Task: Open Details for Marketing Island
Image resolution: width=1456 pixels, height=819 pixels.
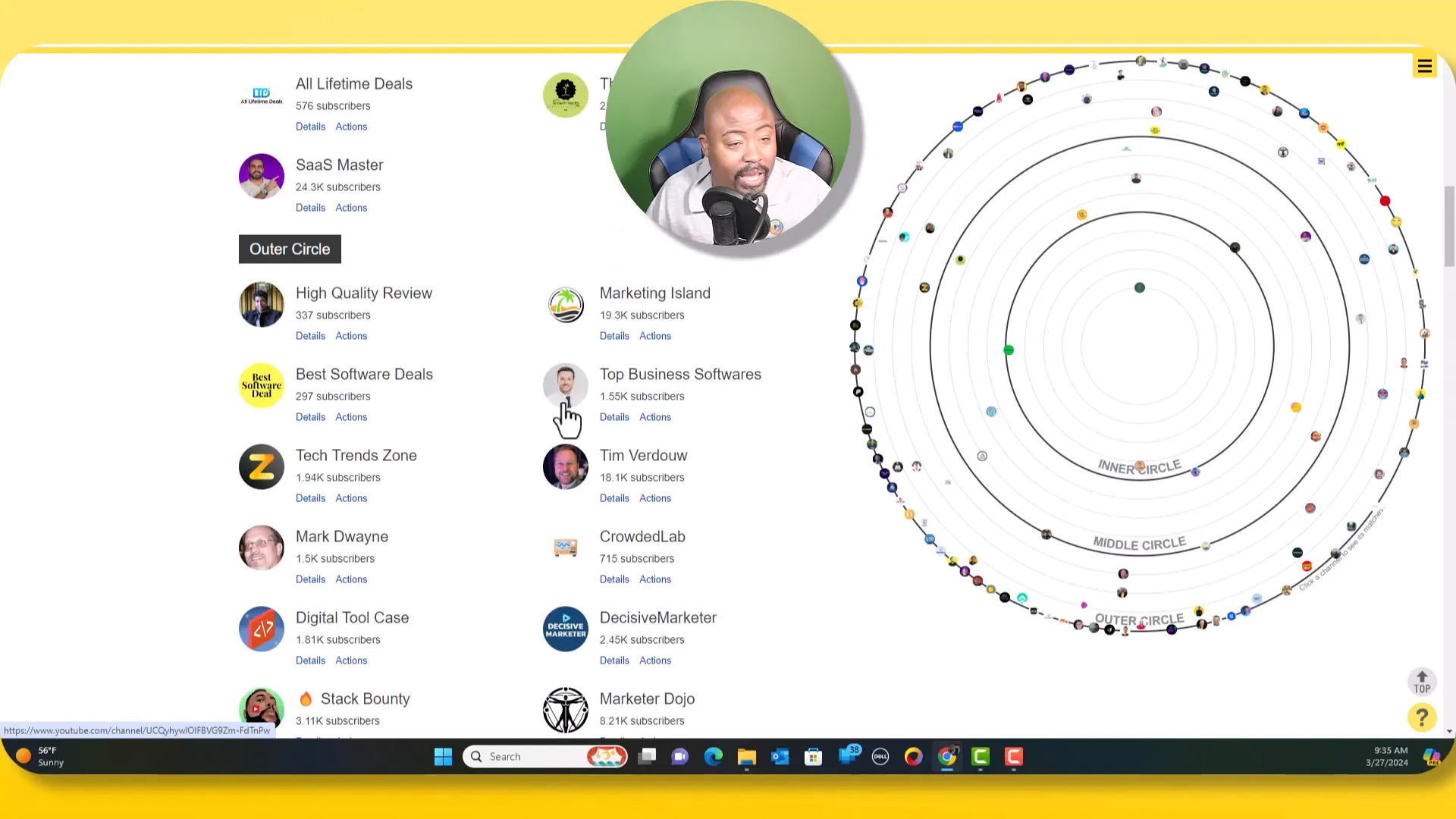Action: point(614,336)
